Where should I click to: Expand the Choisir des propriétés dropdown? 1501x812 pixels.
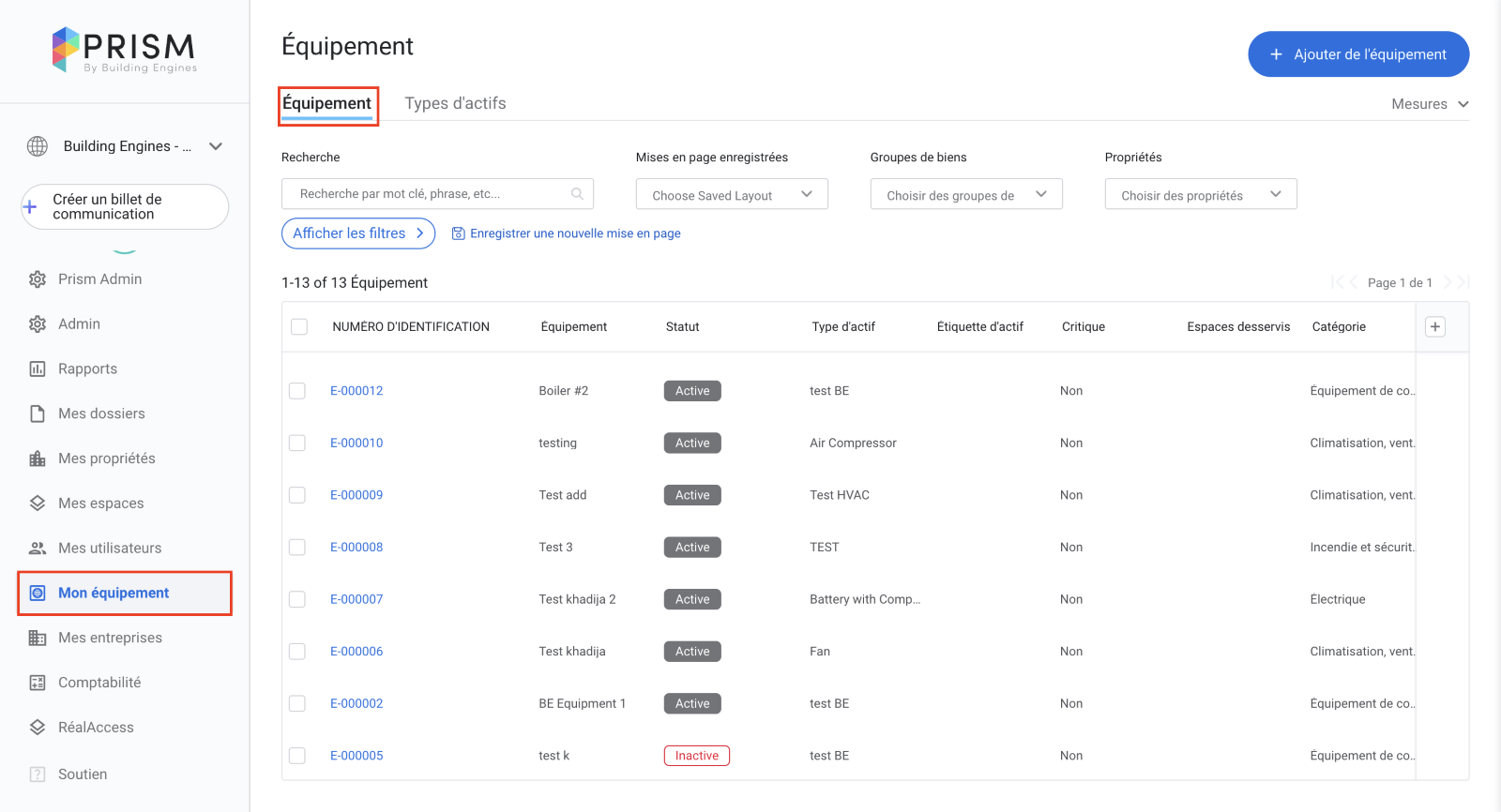click(1200, 194)
